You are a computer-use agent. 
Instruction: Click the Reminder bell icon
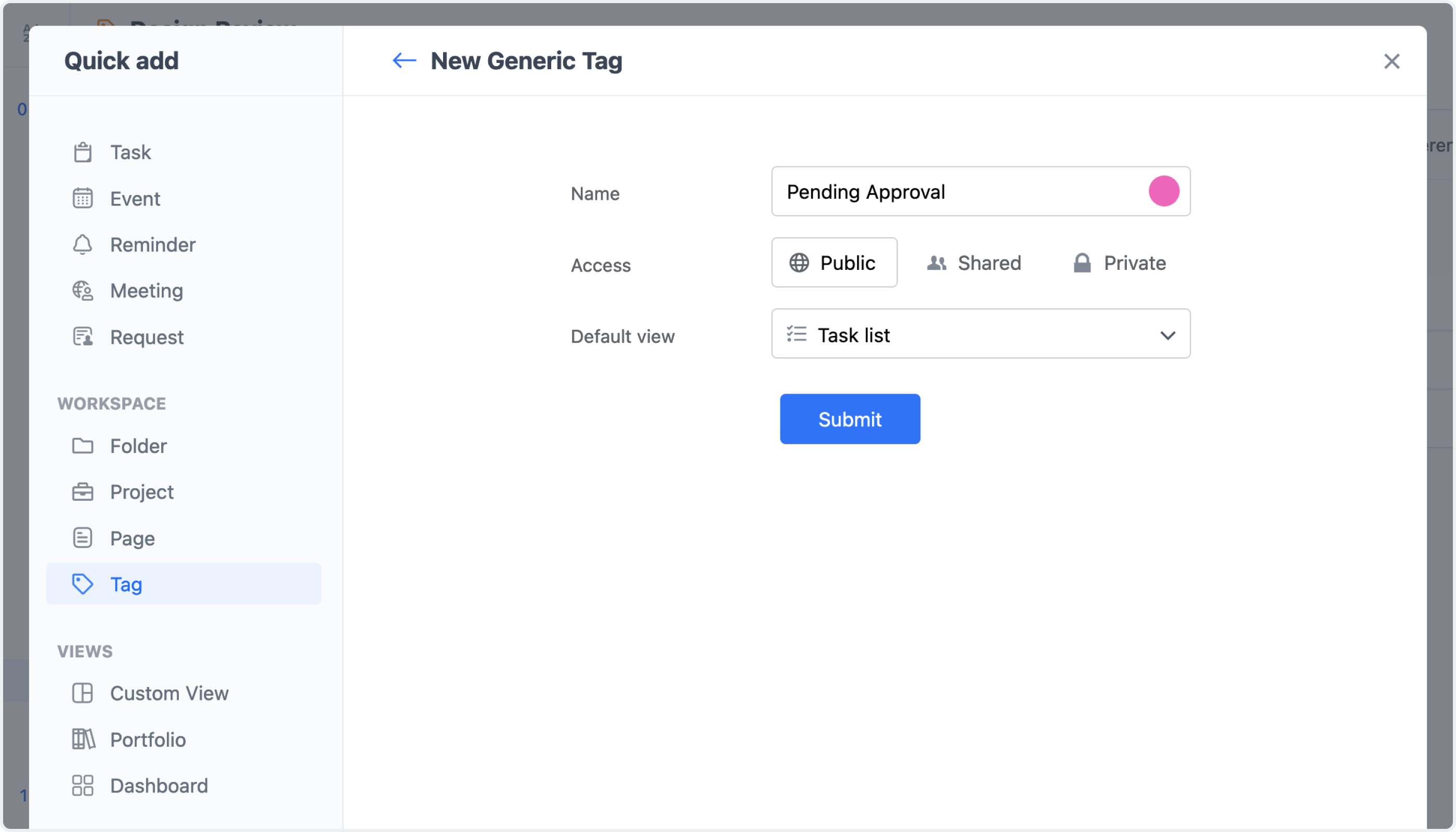point(83,244)
